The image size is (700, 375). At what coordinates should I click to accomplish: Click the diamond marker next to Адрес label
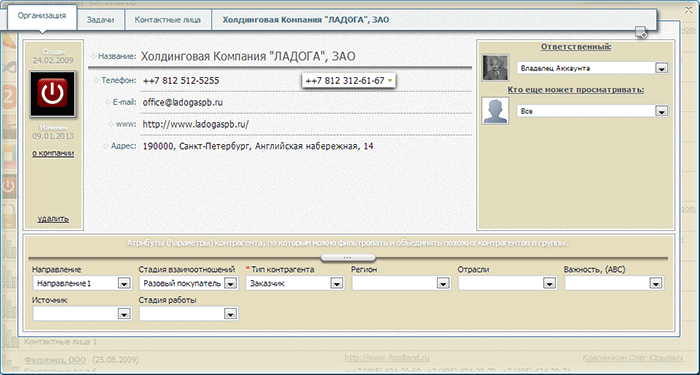point(105,146)
